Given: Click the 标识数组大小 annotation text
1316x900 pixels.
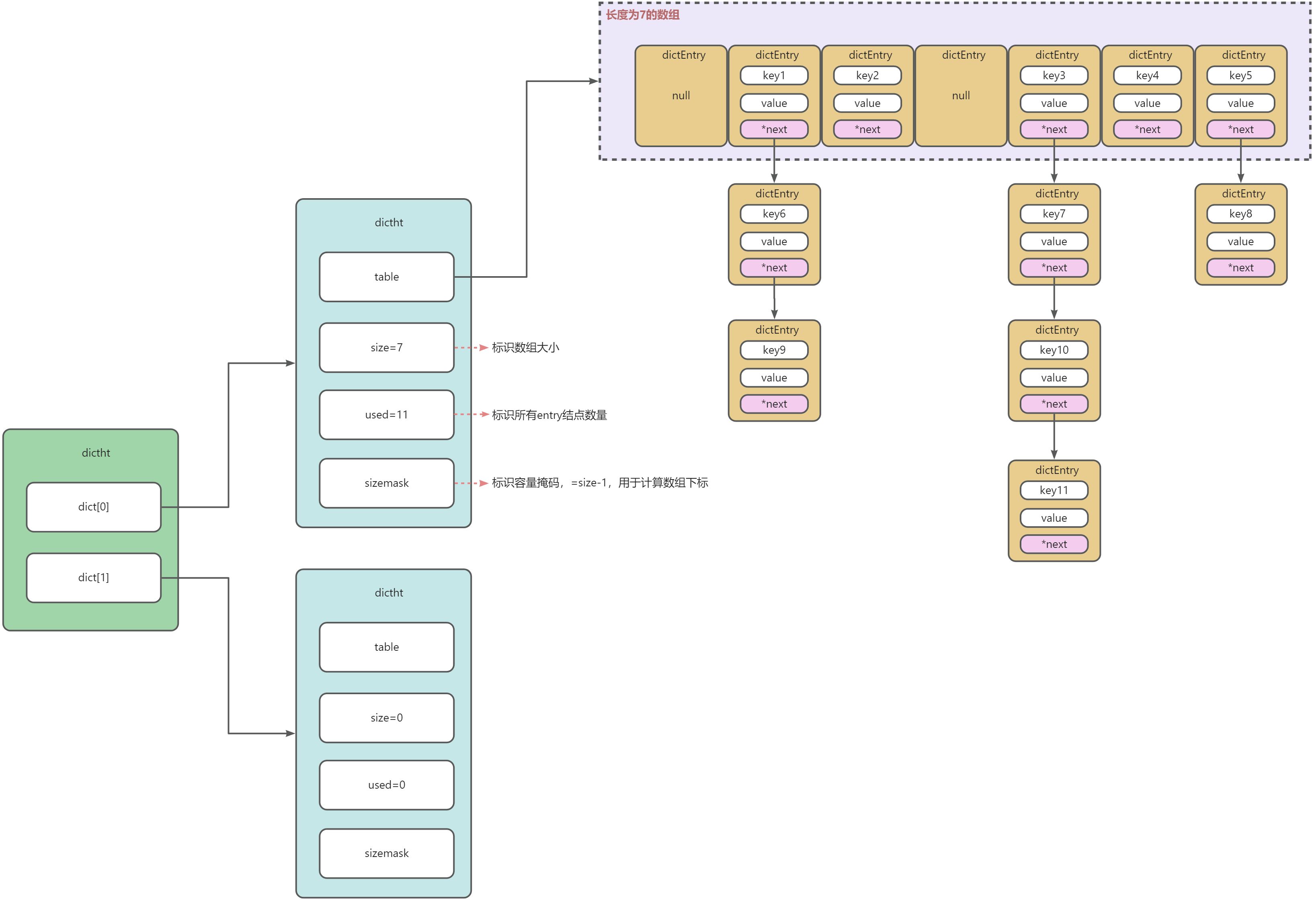Looking at the screenshot, I should click(x=525, y=348).
